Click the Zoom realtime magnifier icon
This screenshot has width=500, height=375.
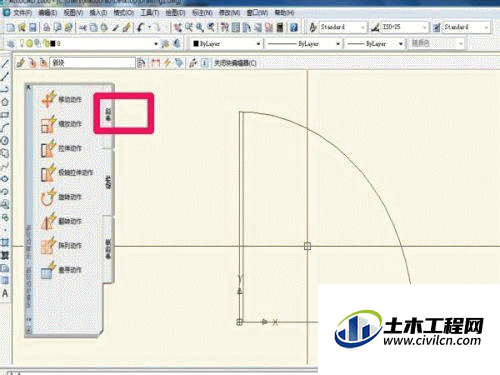point(189,27)
